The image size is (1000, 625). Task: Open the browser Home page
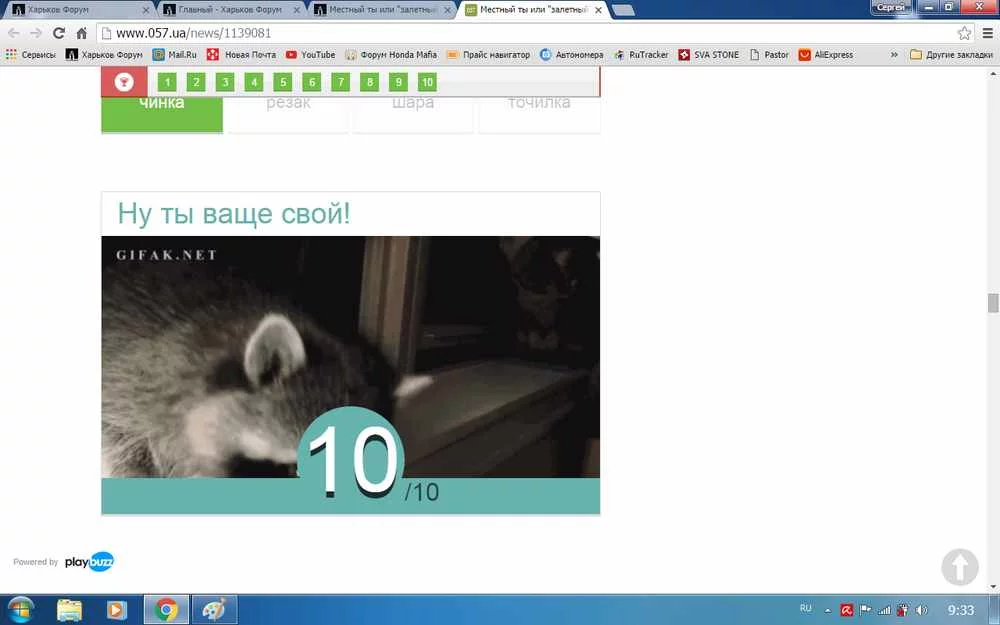pyautogui.click(x=82, y=33)
